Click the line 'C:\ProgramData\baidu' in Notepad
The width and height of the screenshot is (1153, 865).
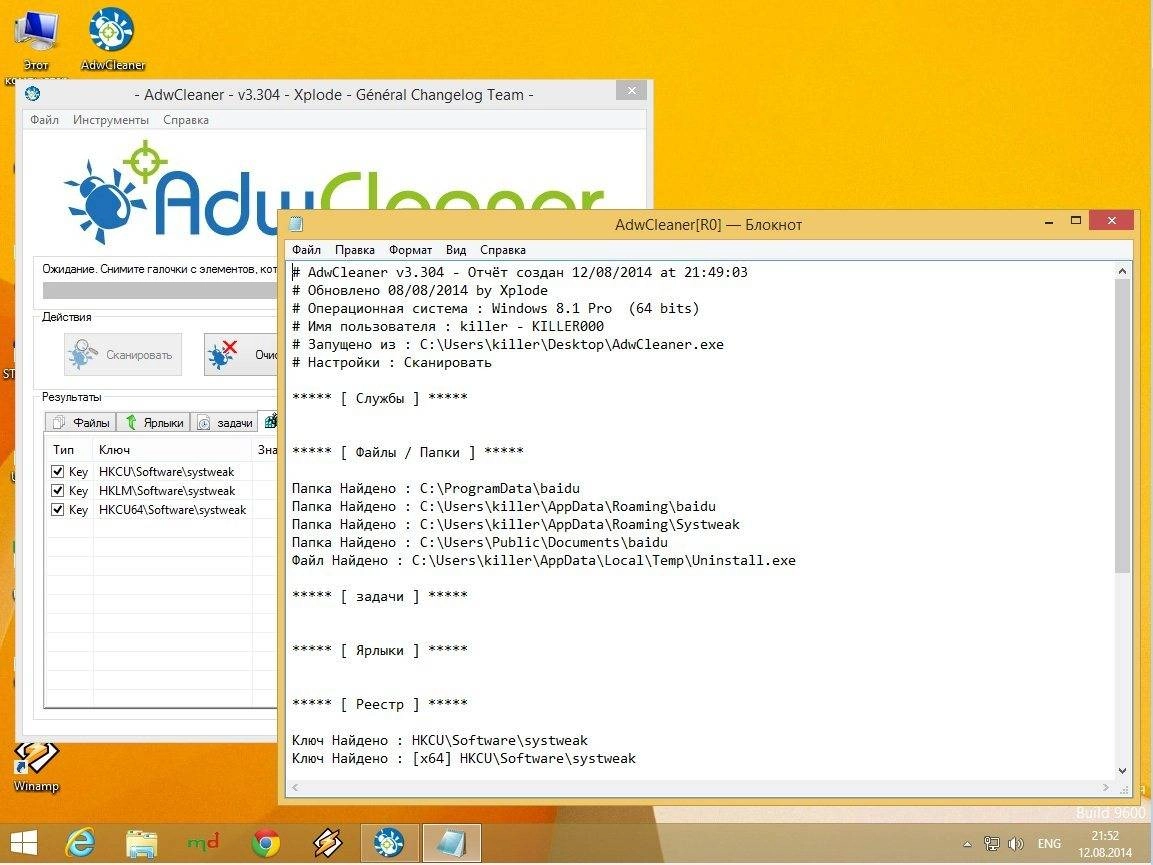click(435, 488)
